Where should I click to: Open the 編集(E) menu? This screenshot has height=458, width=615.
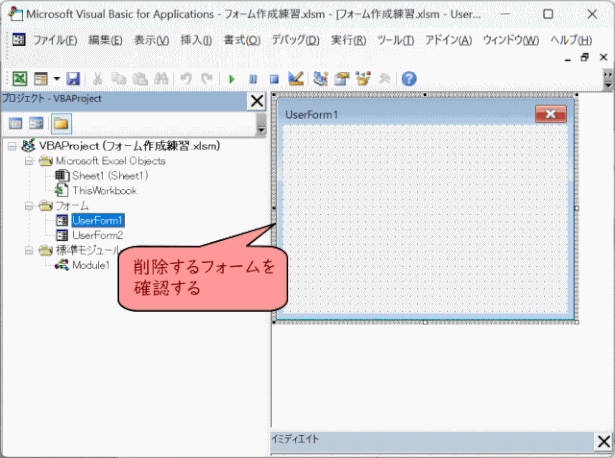(x=105, y=40)
